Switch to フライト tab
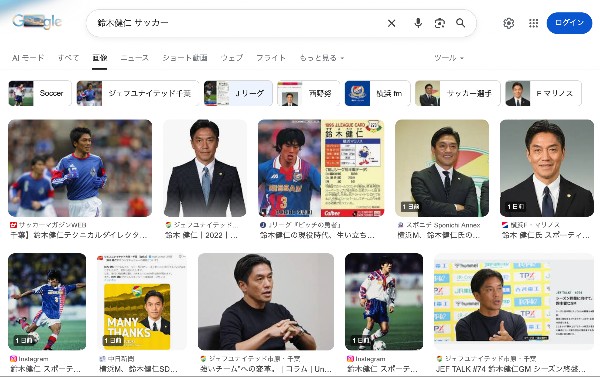Screen dimensions: 600x377 (x=271, y=58)
